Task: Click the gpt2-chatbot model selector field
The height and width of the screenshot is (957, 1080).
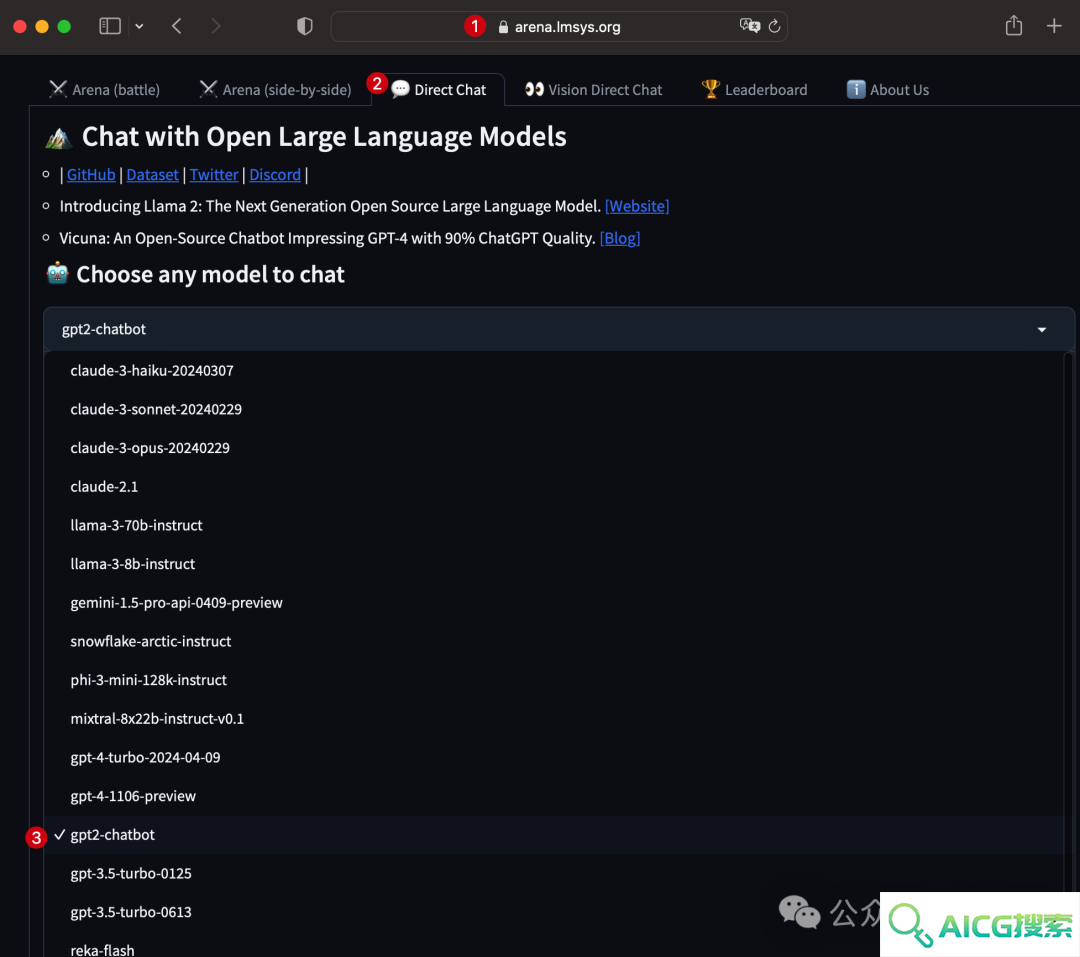Action: pos(559,329)
